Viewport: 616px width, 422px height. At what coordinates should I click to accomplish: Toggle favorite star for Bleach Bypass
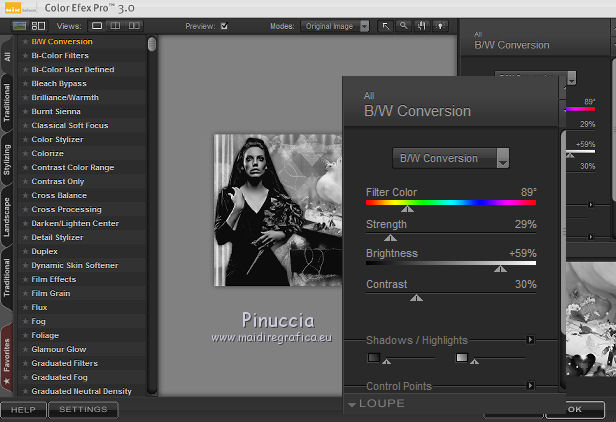(x=24, y=84)
